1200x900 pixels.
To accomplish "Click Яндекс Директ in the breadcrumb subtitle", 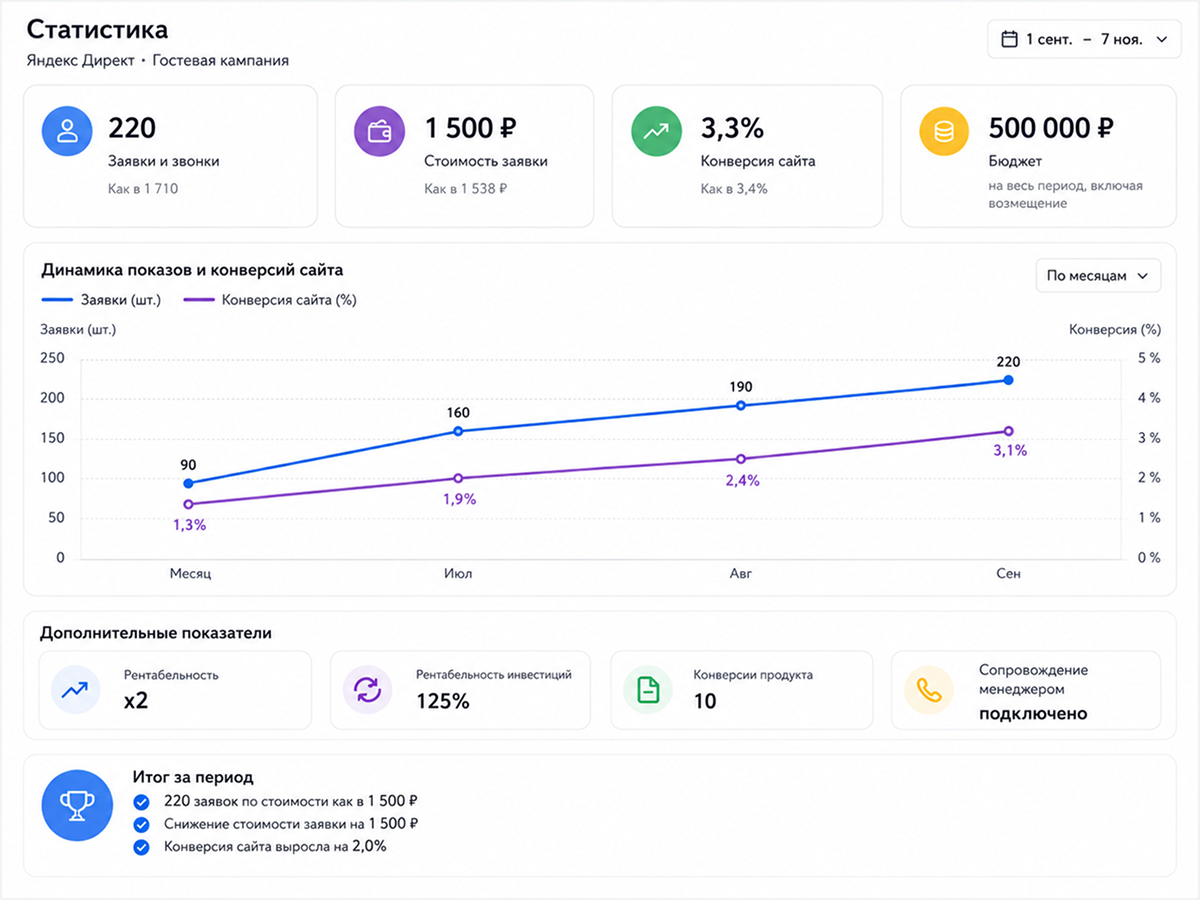I will (x=80, y=61).
